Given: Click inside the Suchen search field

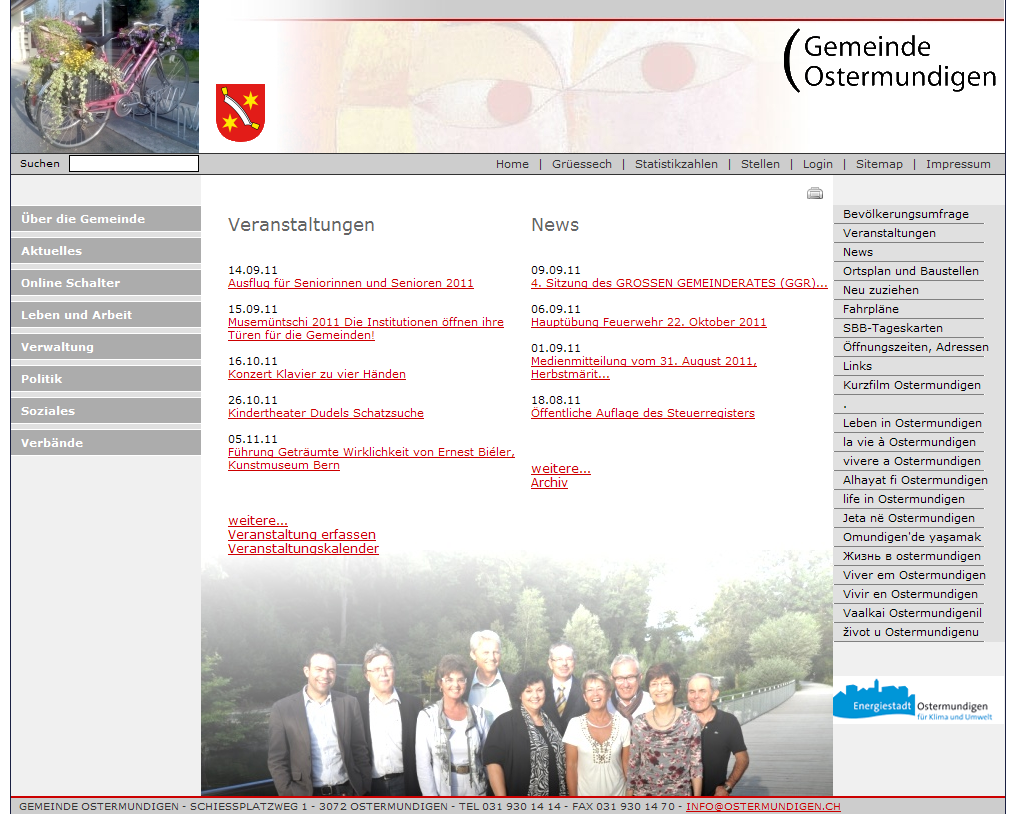Looking at the screenshot, I should (133, 164).
